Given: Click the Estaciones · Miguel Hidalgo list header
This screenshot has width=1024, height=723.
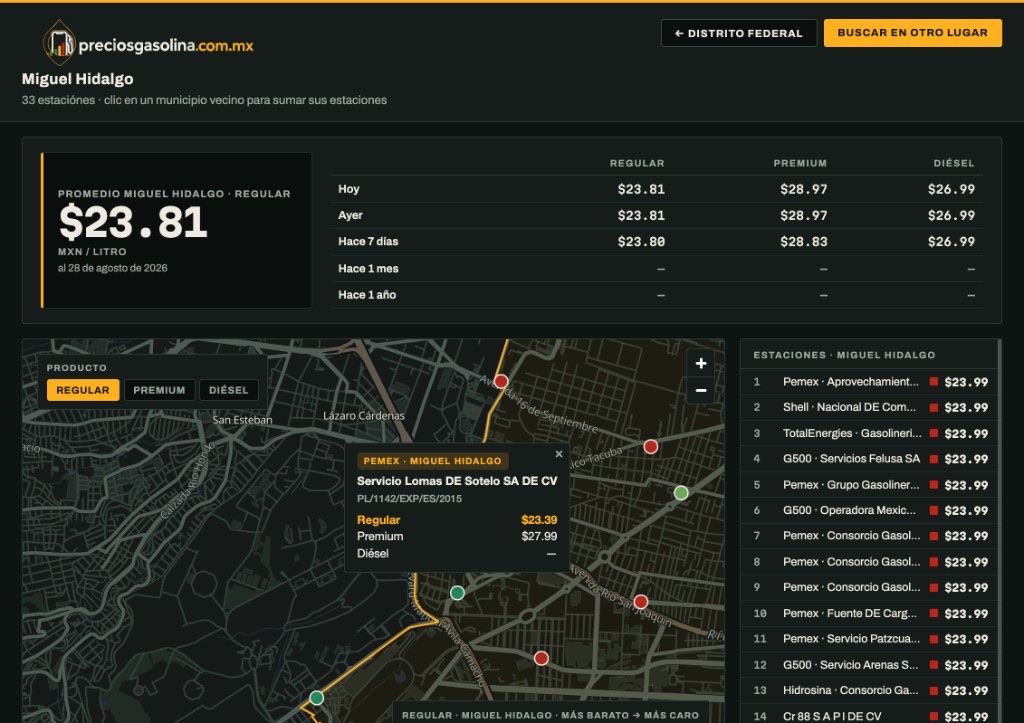Looking at the screenshot, I should 844,355.
